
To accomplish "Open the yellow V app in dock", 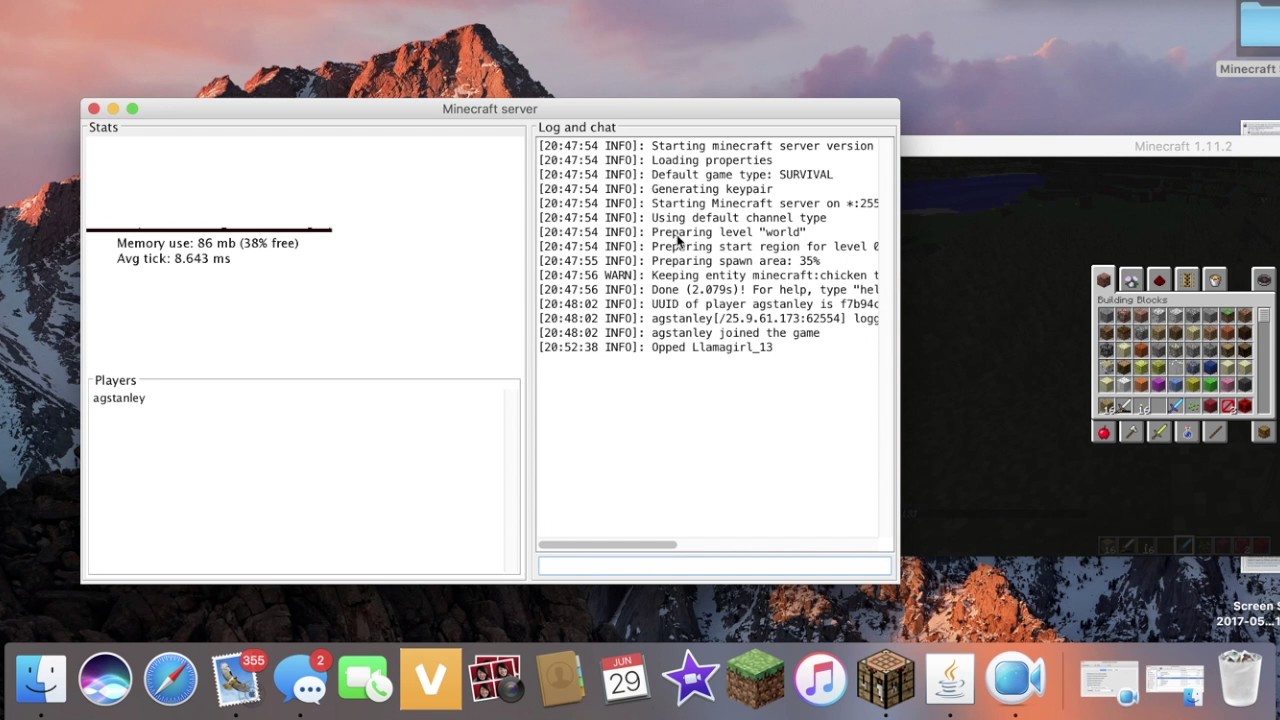I will 430,679.
